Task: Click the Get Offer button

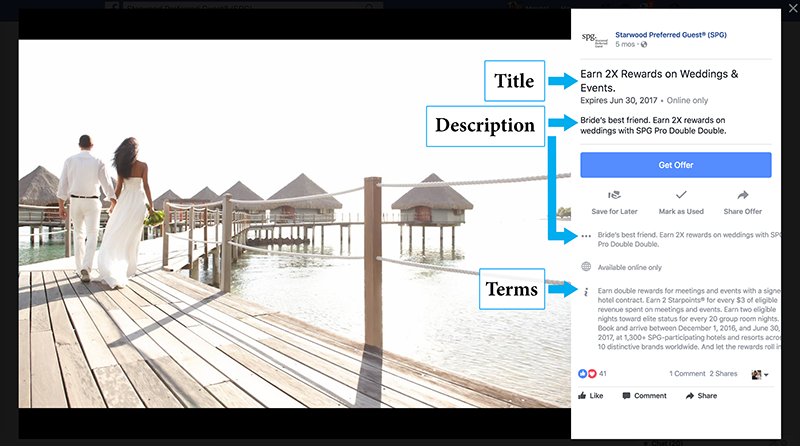Action: coord(676,165)
